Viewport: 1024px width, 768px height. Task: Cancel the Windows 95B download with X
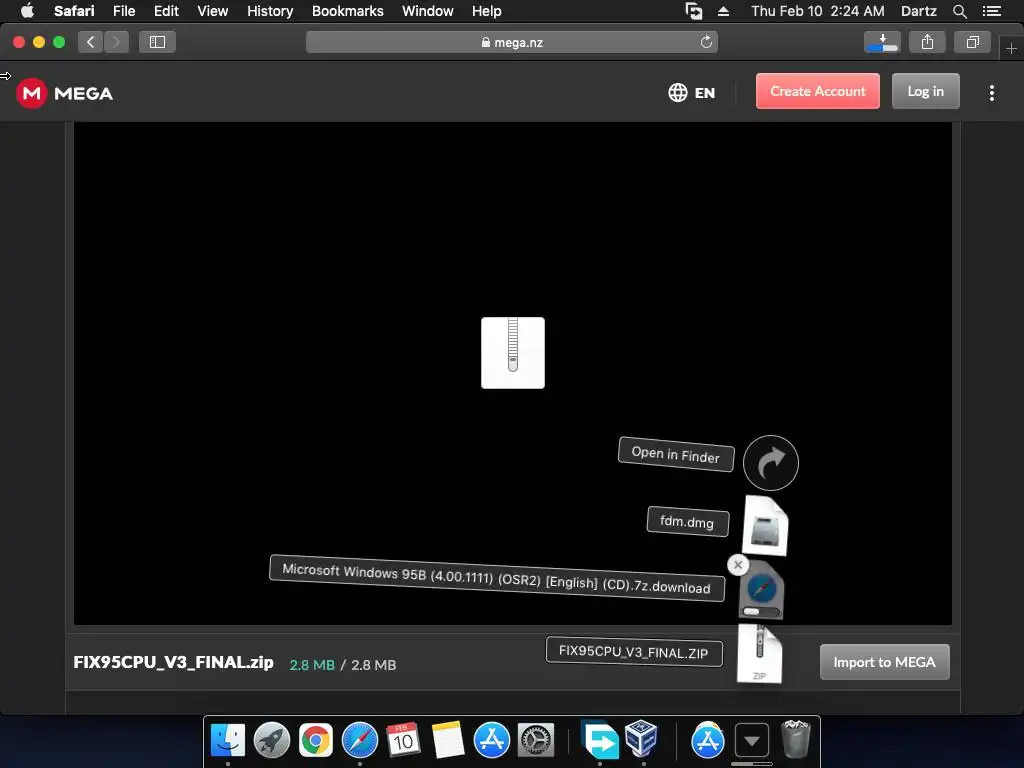point(738,565)
